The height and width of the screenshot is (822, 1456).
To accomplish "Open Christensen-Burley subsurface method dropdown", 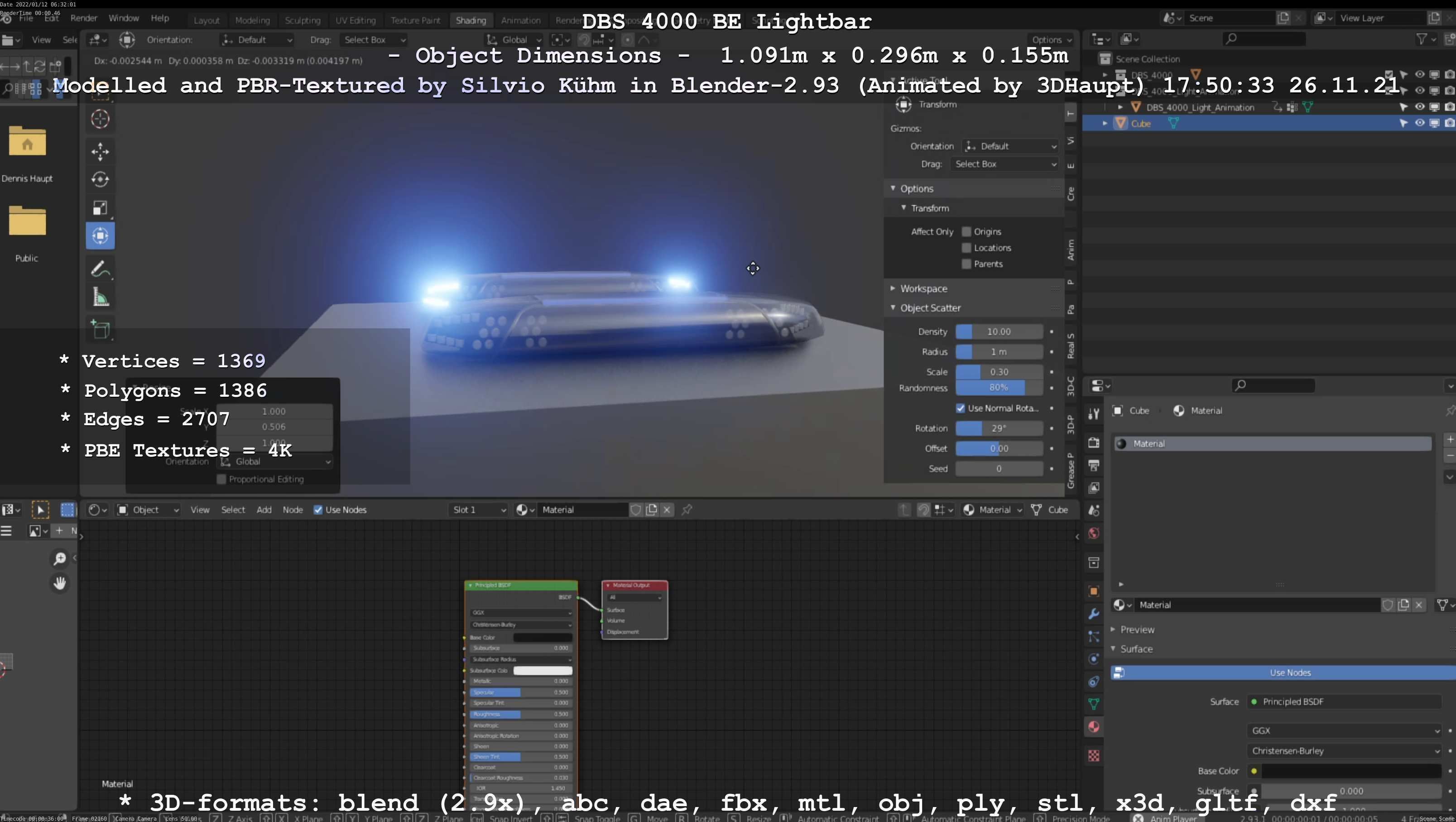I will pyautogui.click(x=1344, y=751).
